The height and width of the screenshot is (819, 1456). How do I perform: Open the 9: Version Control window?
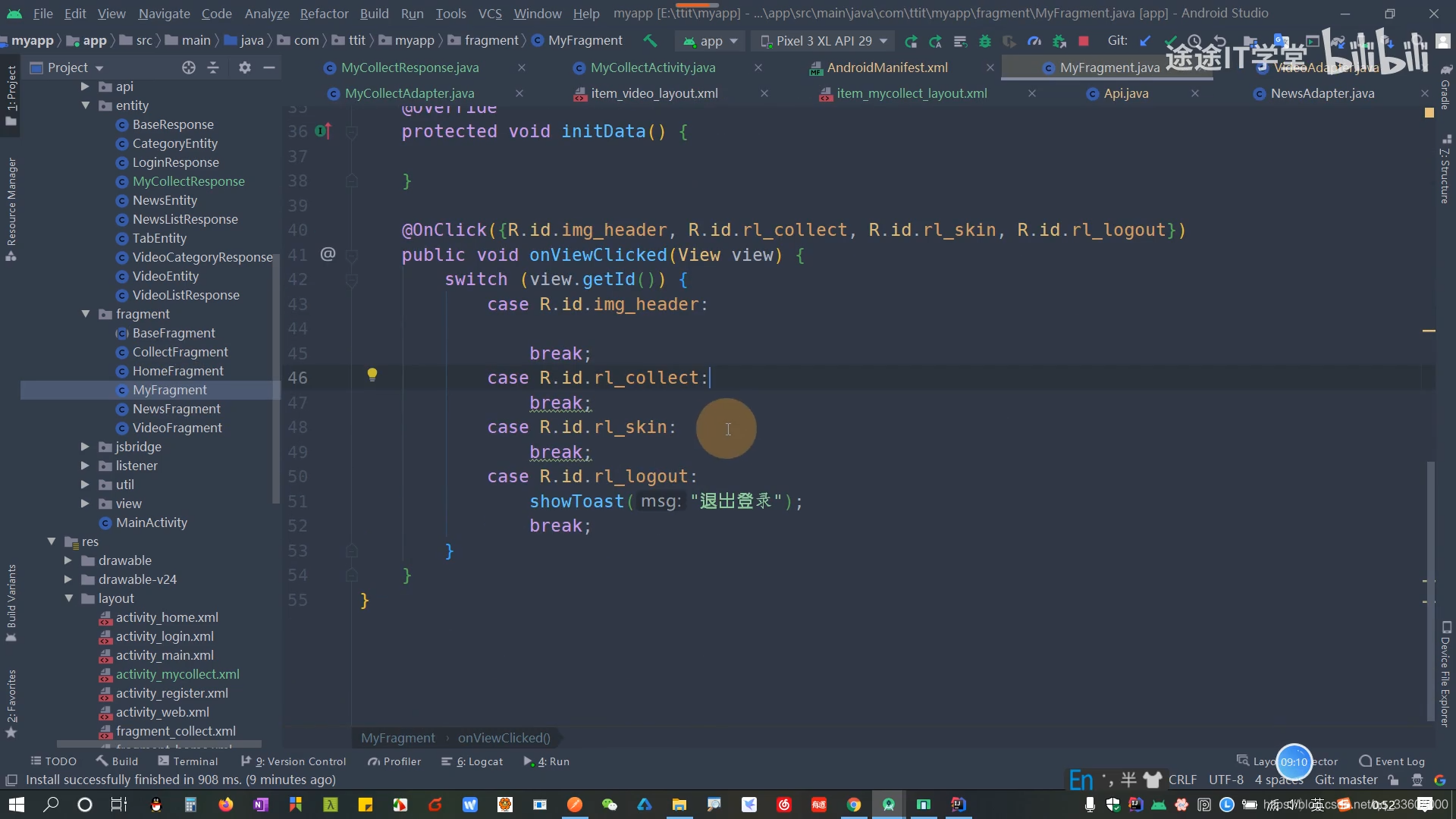pyautogui.click(x=293, y=761)
